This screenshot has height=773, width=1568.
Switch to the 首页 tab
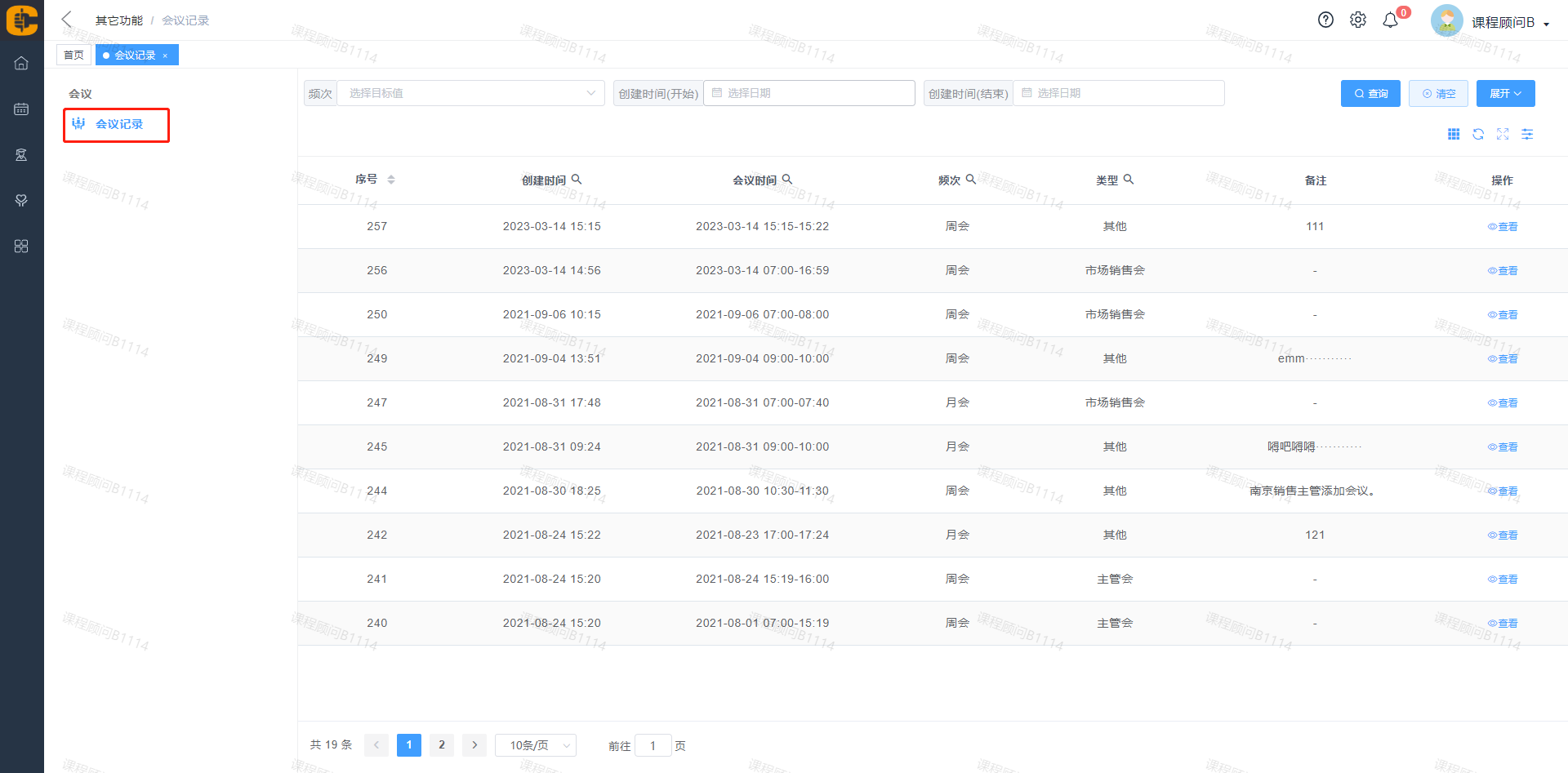coord(73,55)
